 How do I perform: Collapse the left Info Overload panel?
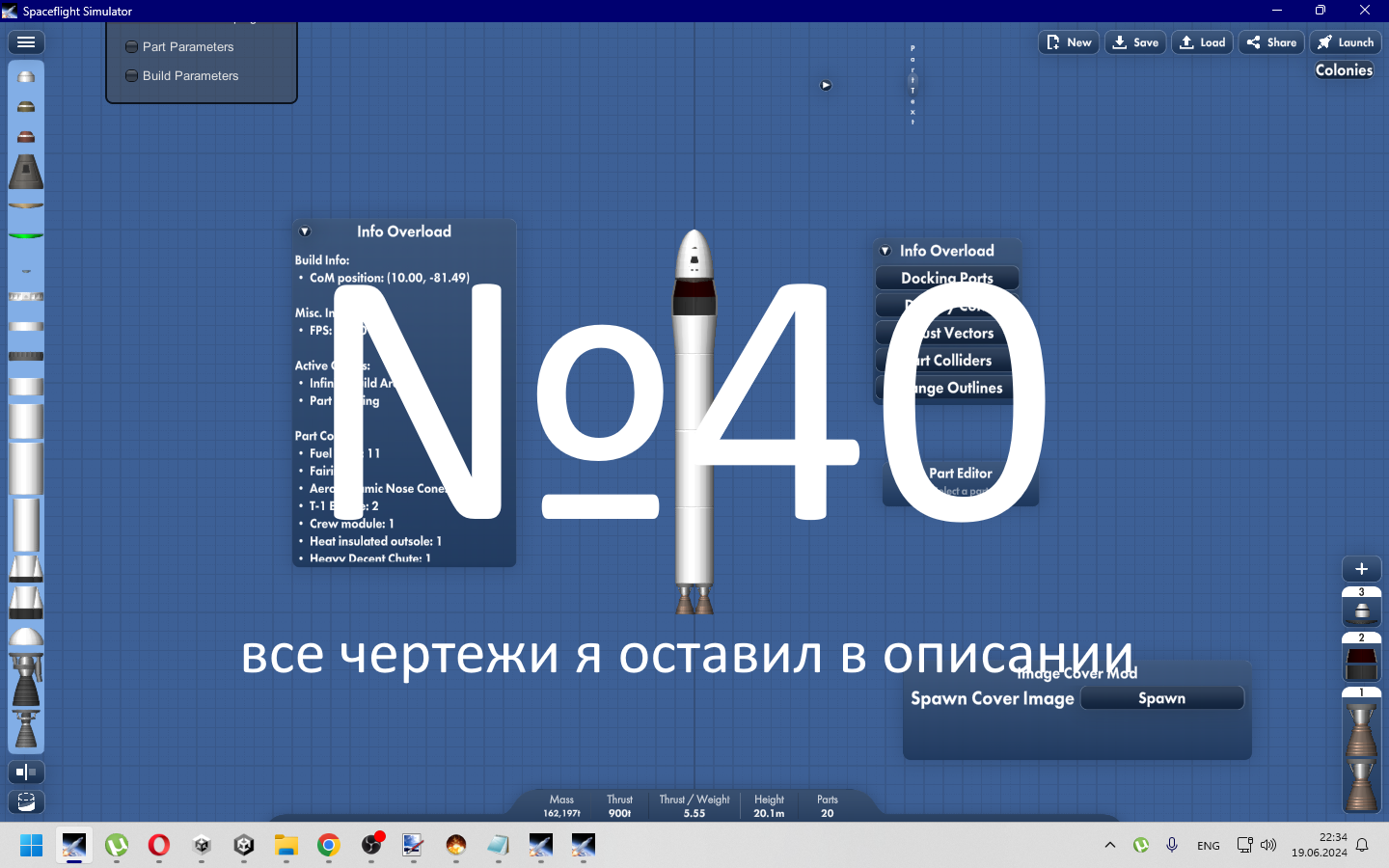pyautogui.click(x=305, y=231)
